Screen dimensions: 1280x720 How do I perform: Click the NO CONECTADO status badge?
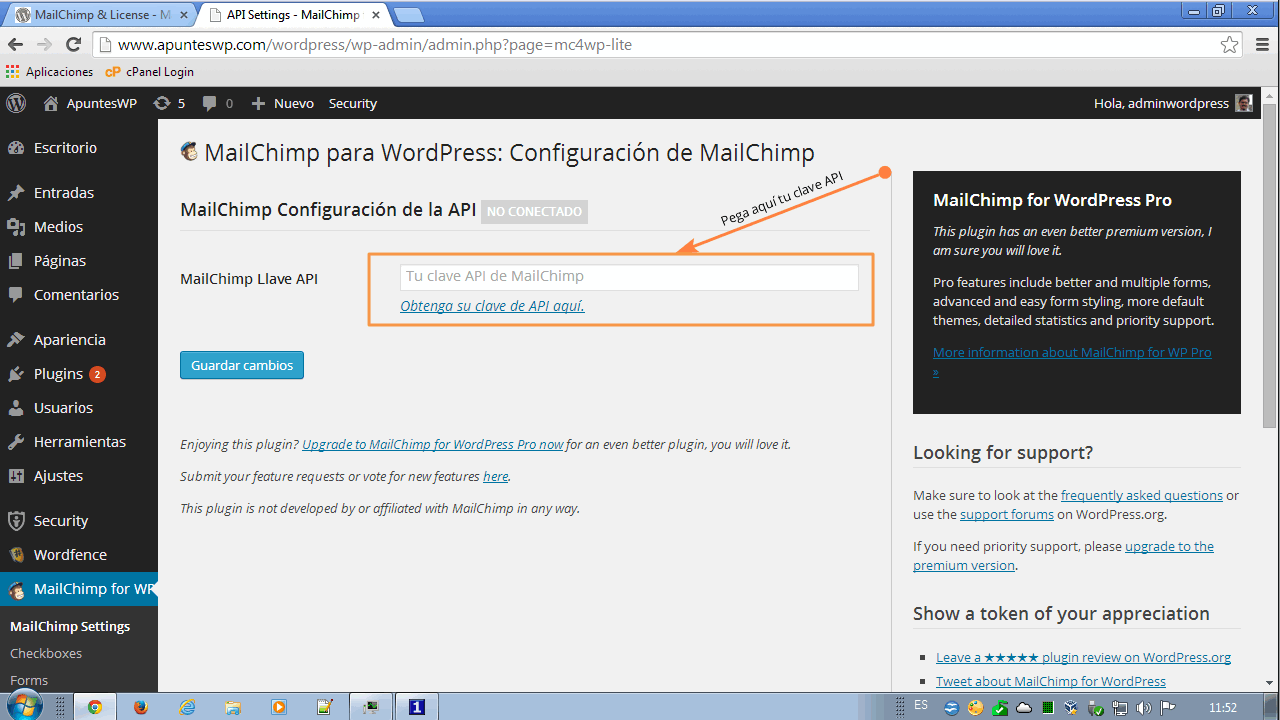(534, 211)
